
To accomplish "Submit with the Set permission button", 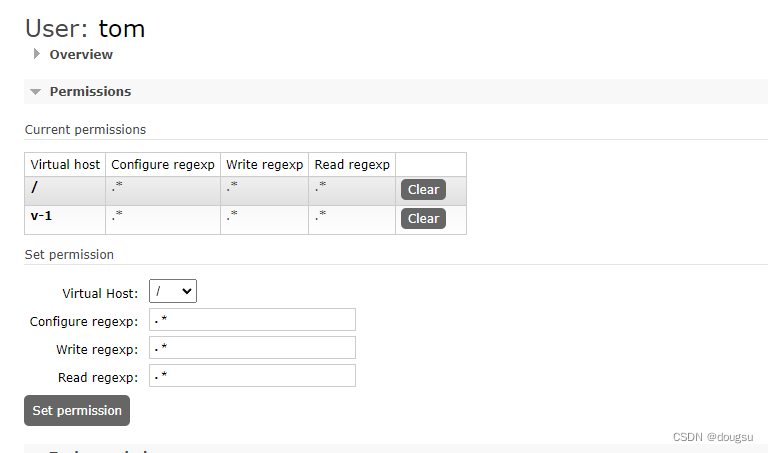I will [x=77, y=410].
